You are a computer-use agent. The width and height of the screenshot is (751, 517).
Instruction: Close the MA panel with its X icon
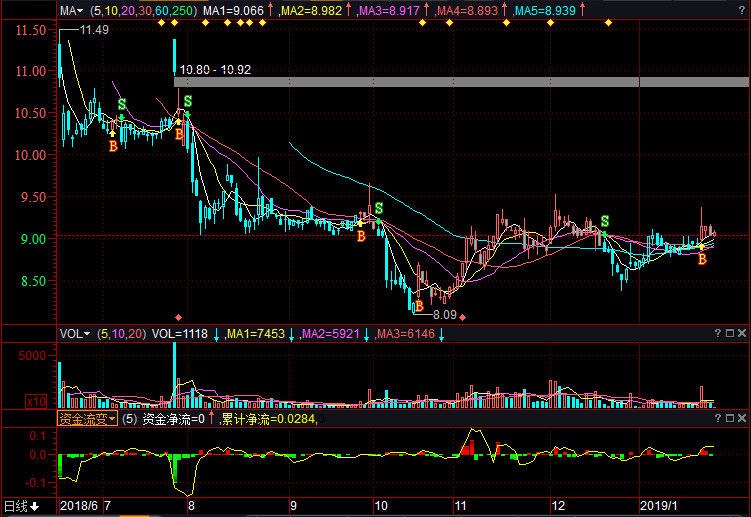[x=741, y=9]
